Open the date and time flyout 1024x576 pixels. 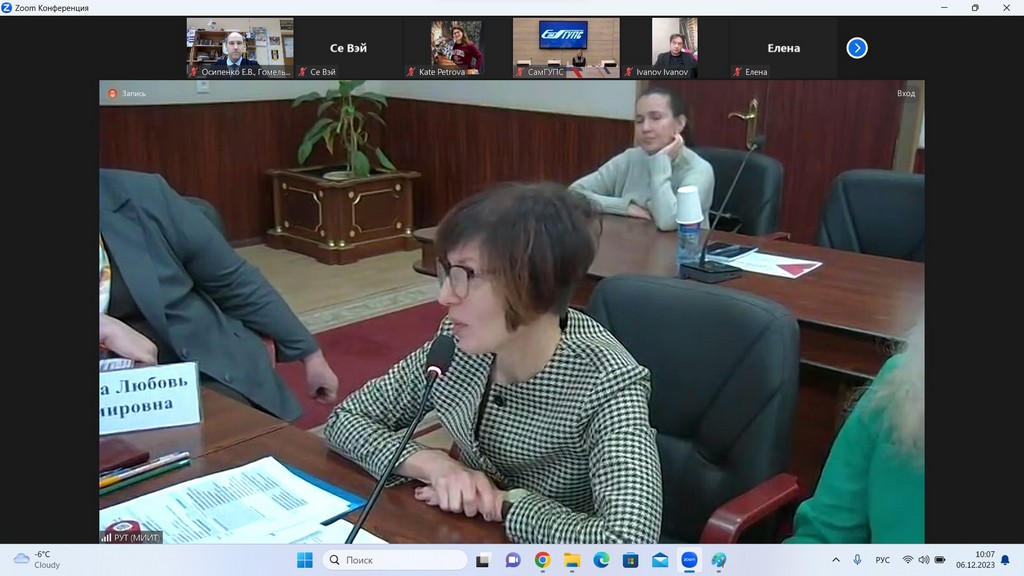point(975,560)
